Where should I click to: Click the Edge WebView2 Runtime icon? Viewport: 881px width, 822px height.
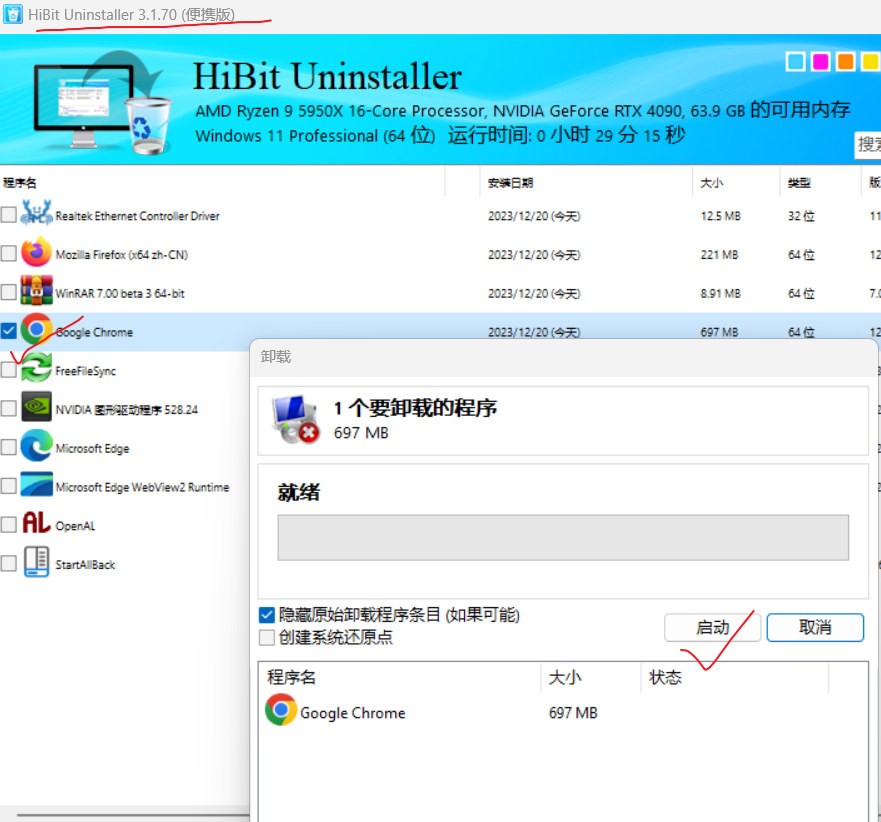[37, 484]
